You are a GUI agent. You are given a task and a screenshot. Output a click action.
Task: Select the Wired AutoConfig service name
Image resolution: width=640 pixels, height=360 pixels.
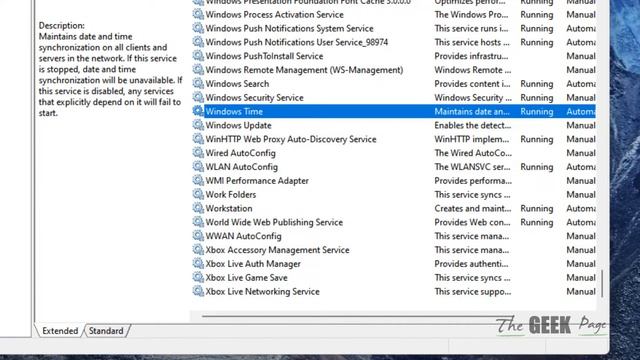pos(240,153)
